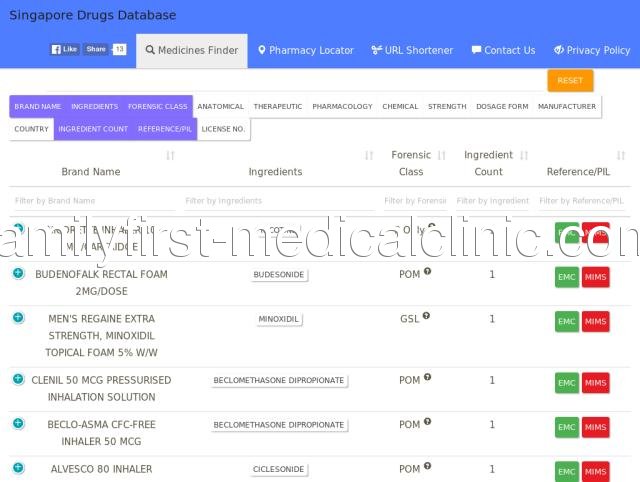Open MIMS reference for Men's Regaine
640x482 pixels.
click(596, 322)
